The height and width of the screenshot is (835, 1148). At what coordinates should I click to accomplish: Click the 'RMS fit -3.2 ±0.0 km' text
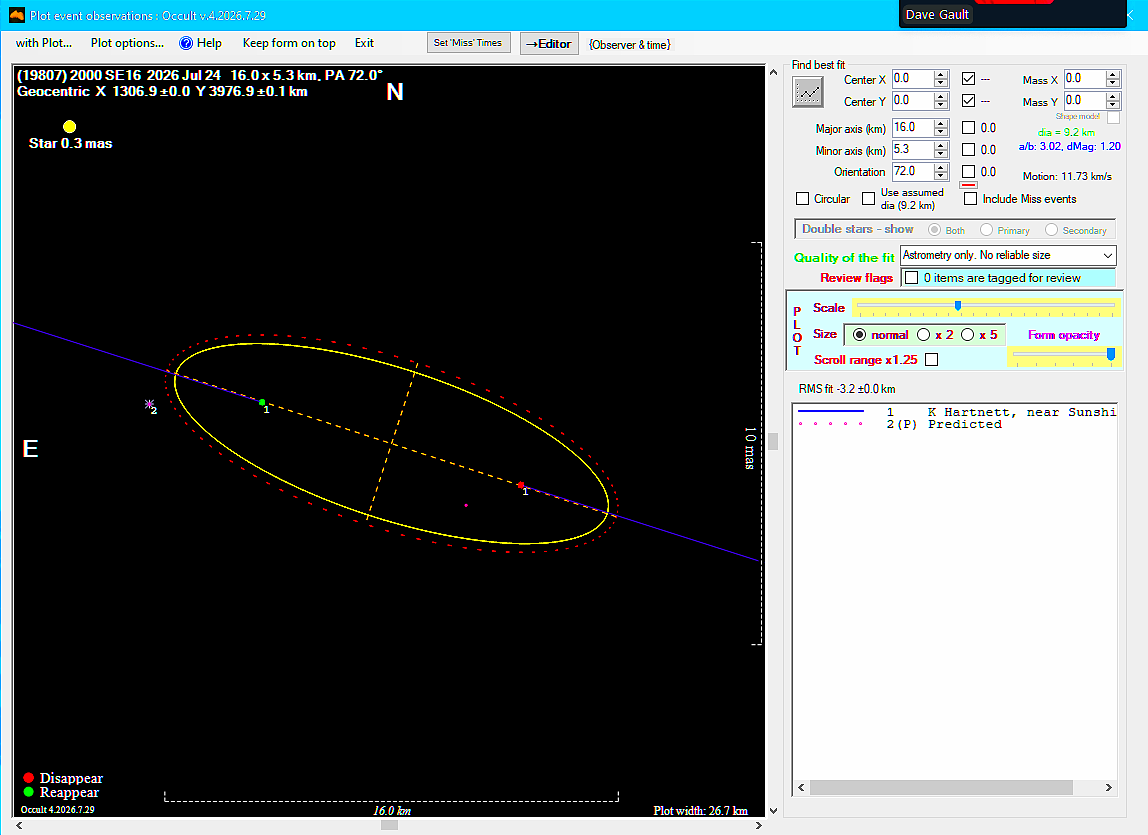(846, 389)
